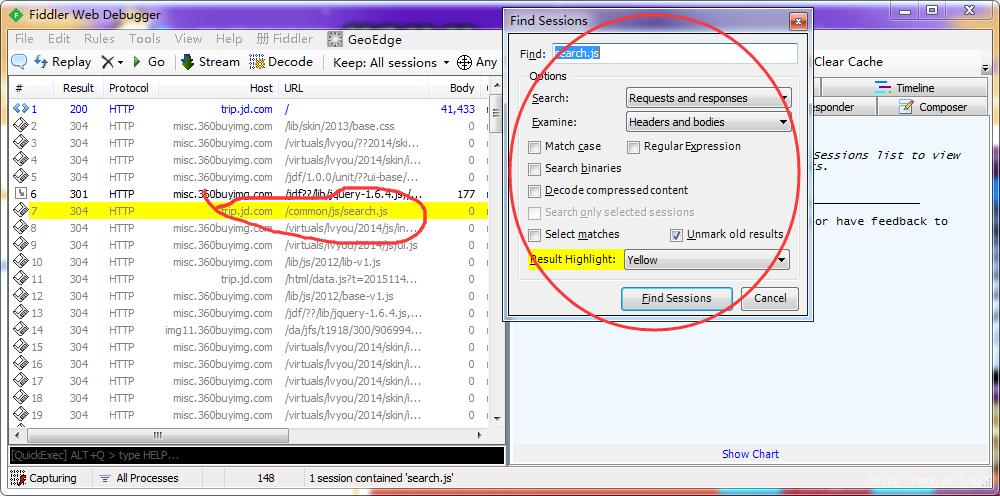Open the Rules menu
This screenshot has height=496, width=1000.
click(99, 39)
